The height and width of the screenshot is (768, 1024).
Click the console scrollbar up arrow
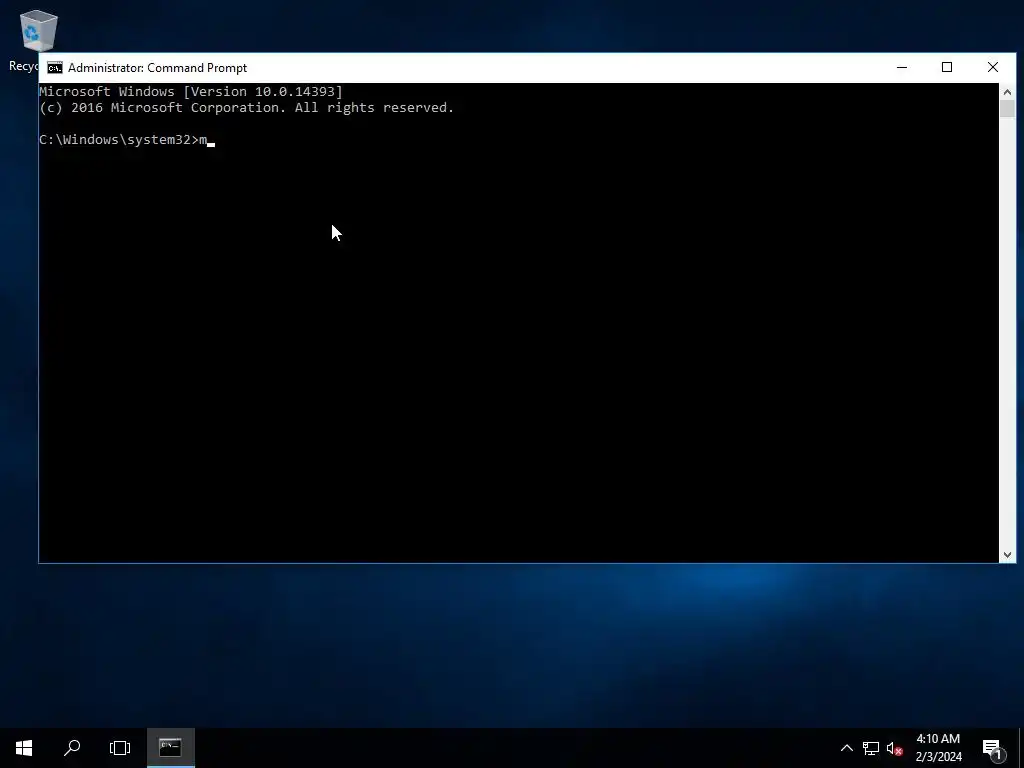pos(1007,92)
